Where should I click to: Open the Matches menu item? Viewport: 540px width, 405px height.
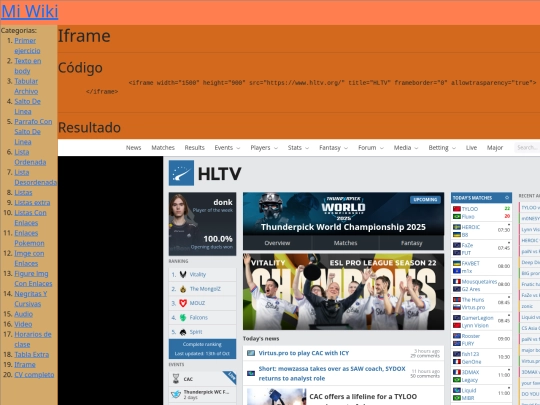pyautogui.click(x=163, y=148)
